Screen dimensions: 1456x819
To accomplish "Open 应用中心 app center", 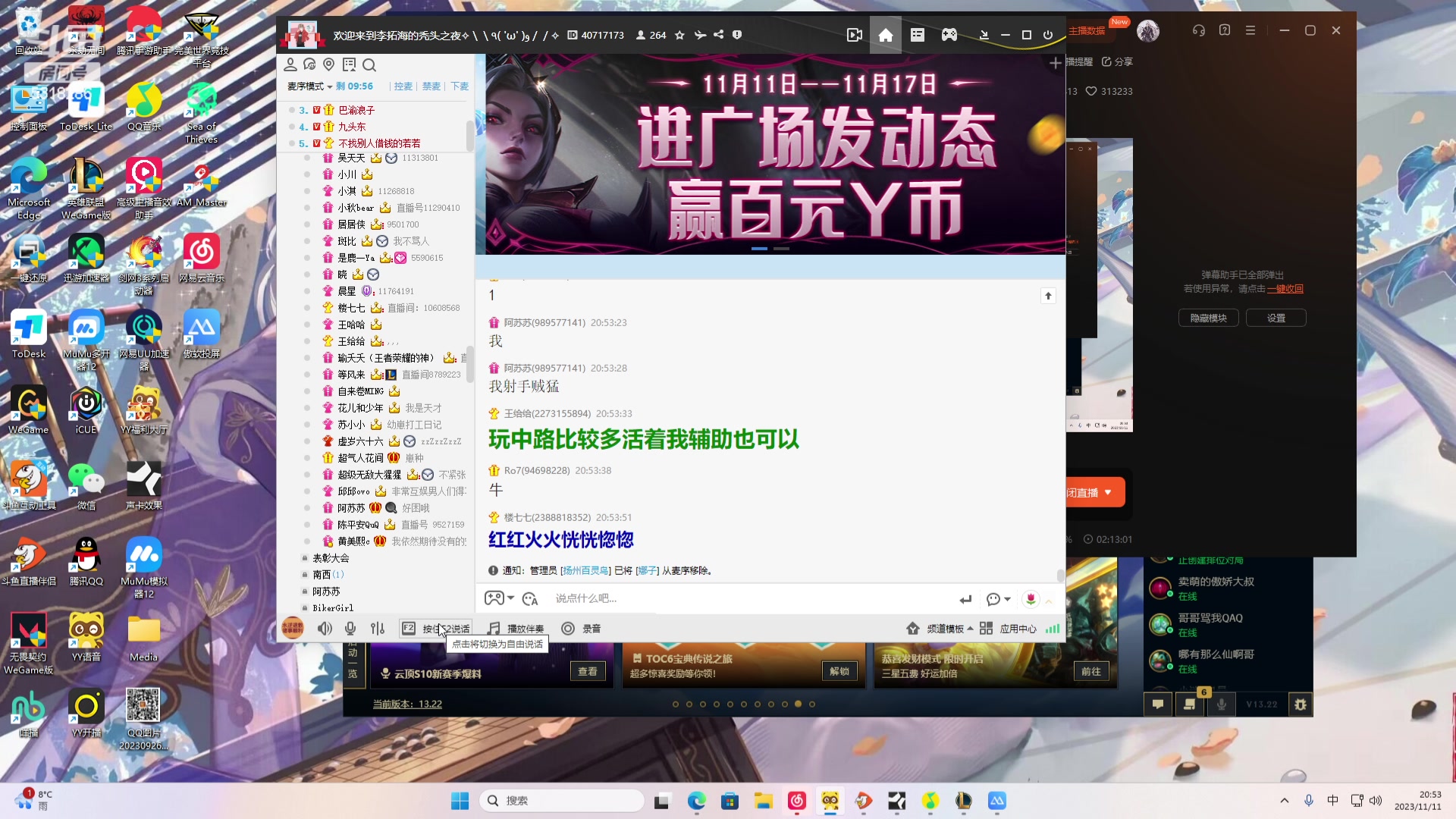I will pos(1008,629).
